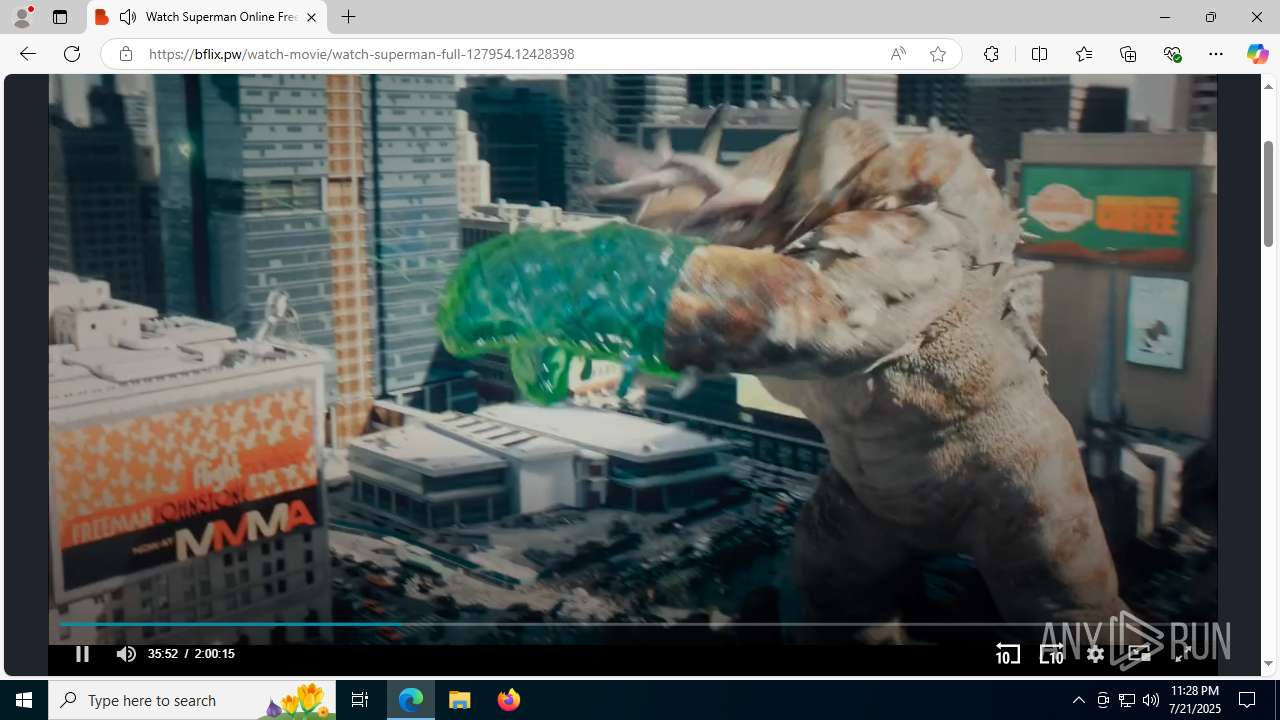Toggle fullscreen on the video player

pos(1182,654)
